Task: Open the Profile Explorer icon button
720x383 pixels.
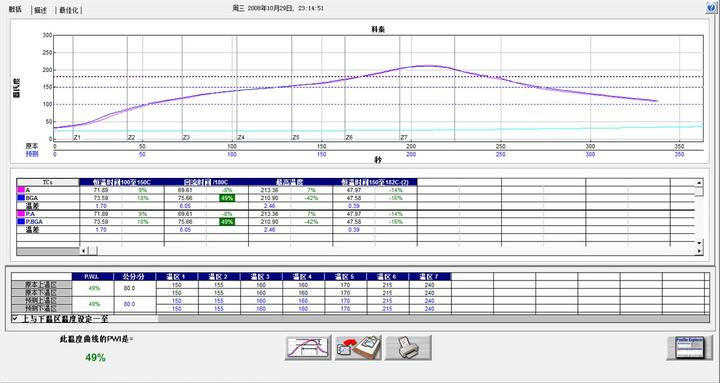Action: point(690,348)
